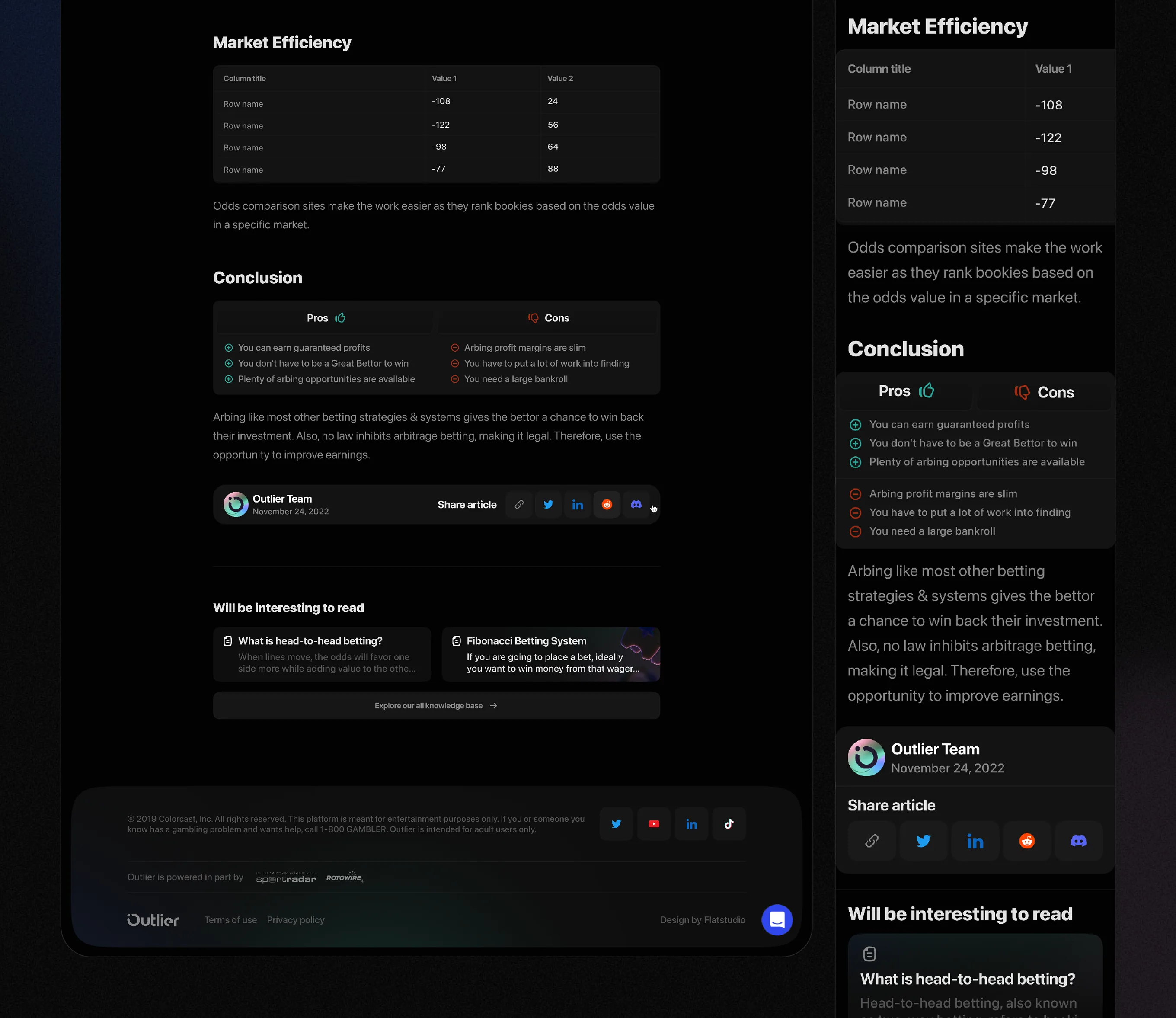Click Explore our all knowledge base button
Viewport: 1176px width, 1018px height.
coord(436,706)
